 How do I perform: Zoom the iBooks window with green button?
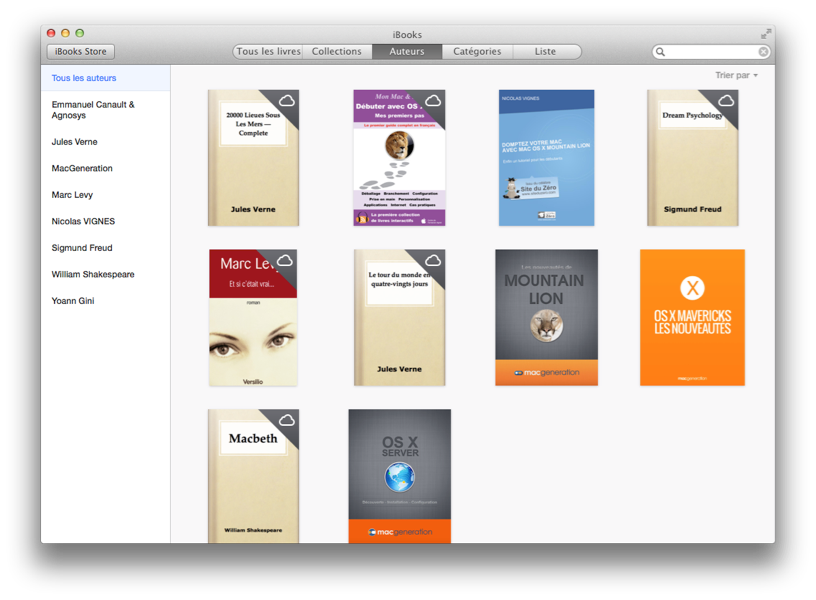80,33
